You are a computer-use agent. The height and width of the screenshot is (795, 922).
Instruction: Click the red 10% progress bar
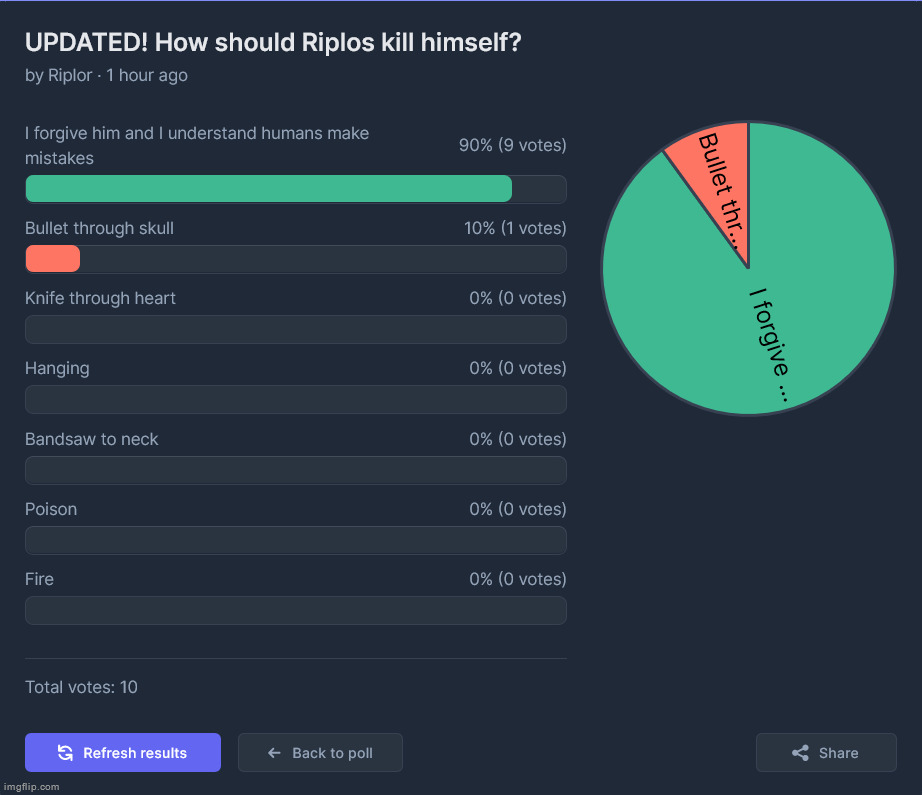(52, 259)
